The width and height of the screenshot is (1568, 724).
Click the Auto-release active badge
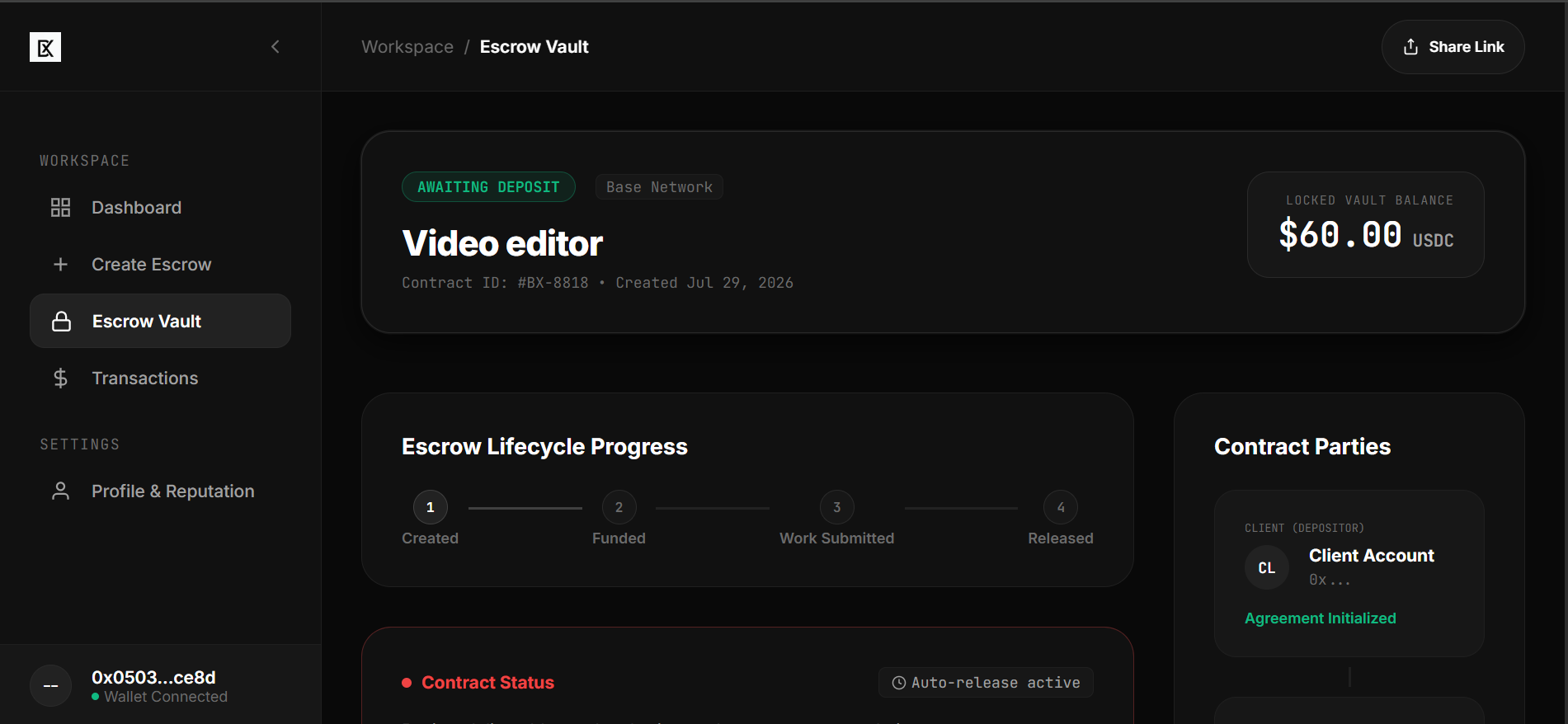tap(986, 683)
